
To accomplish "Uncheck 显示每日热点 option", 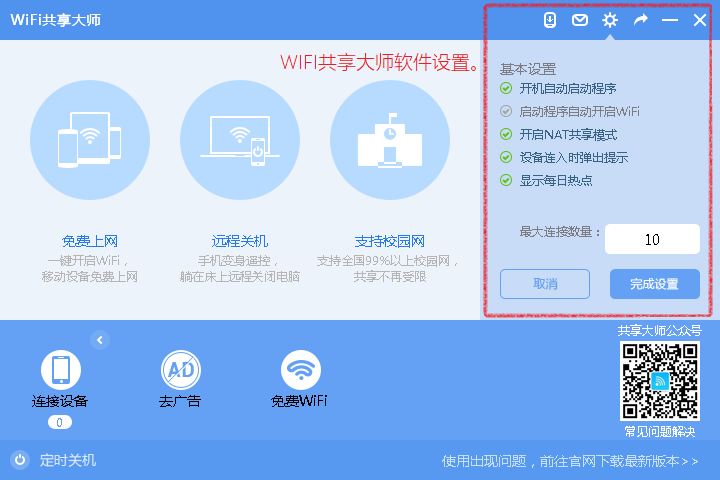I will coord(506,180).
